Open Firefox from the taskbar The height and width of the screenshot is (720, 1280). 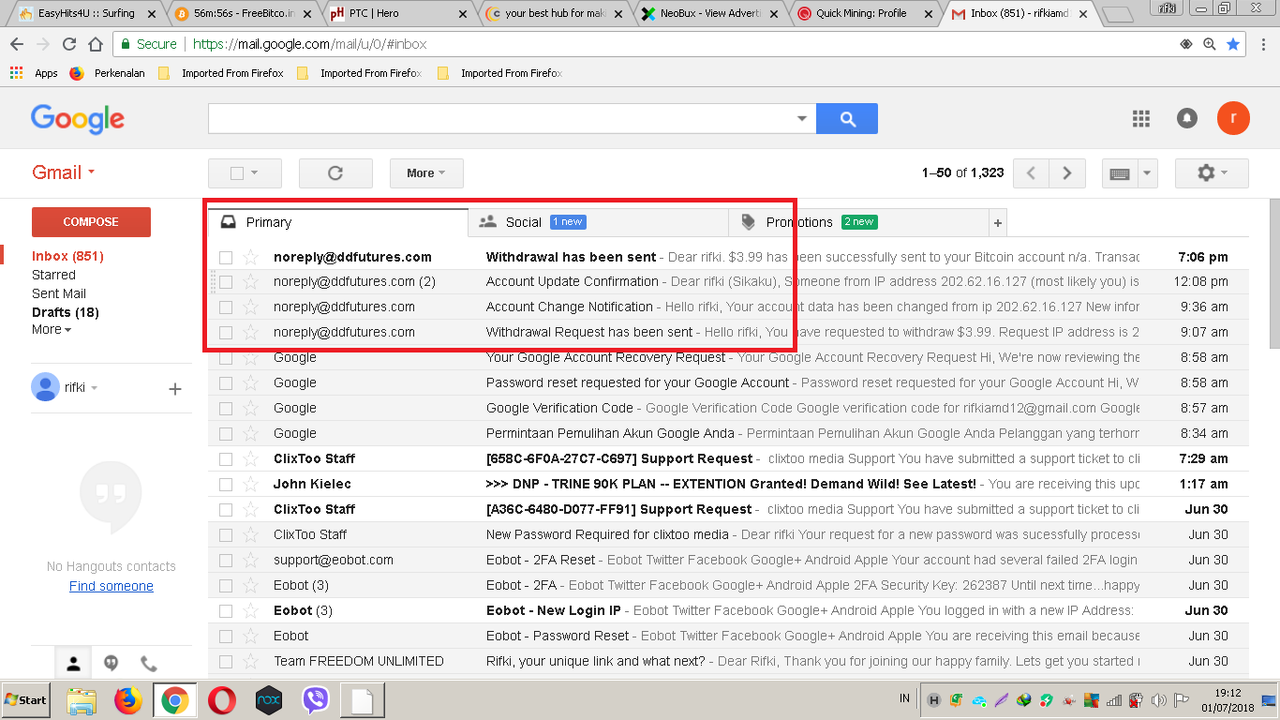pos(127,701)
